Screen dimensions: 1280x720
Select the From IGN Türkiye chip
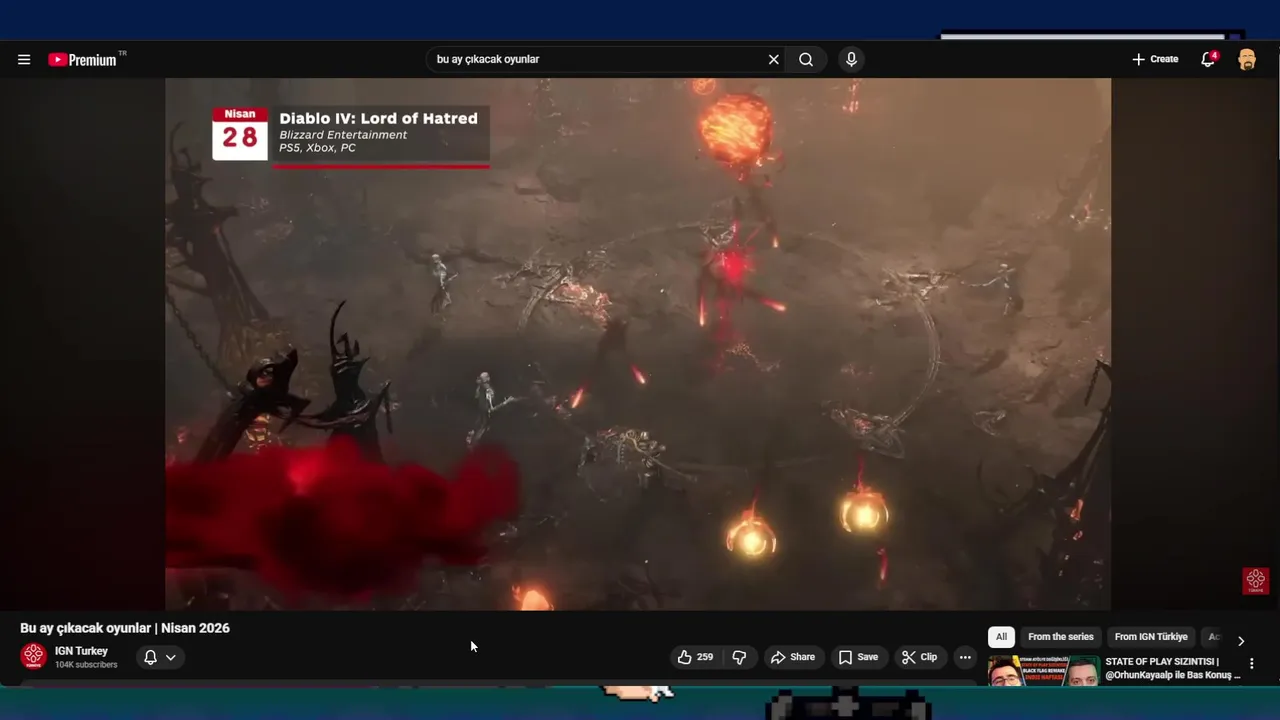click(1151, 637)
